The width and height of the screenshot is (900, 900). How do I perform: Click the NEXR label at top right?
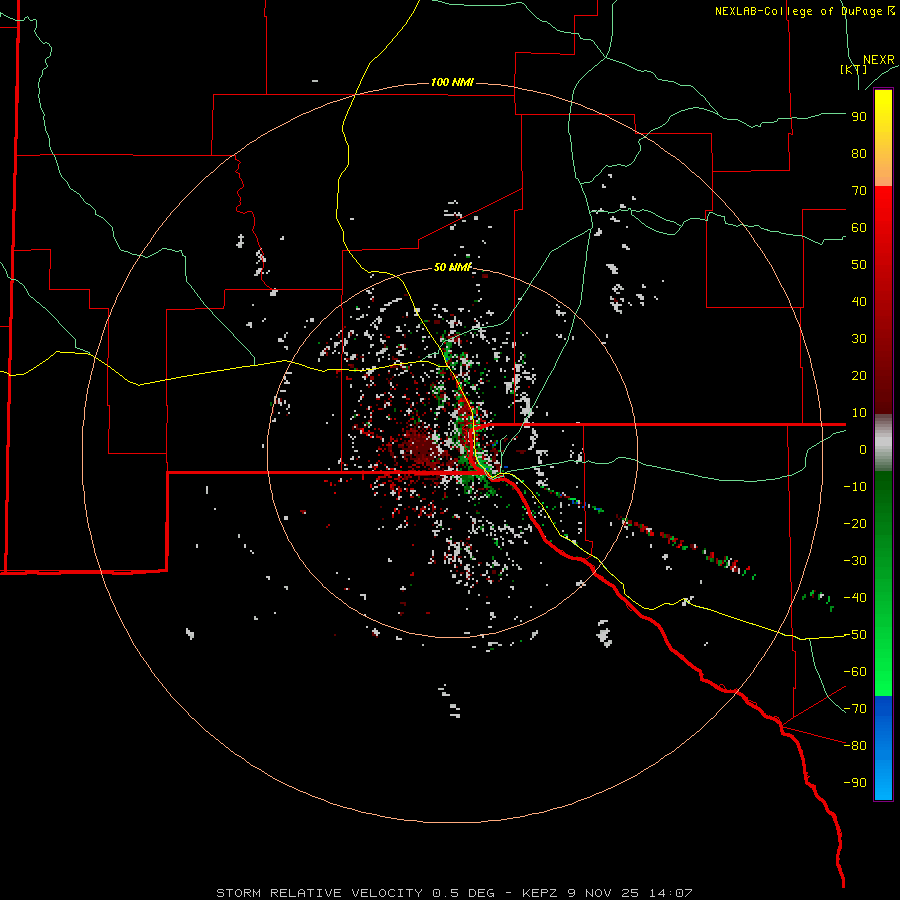tap(878, 60)
